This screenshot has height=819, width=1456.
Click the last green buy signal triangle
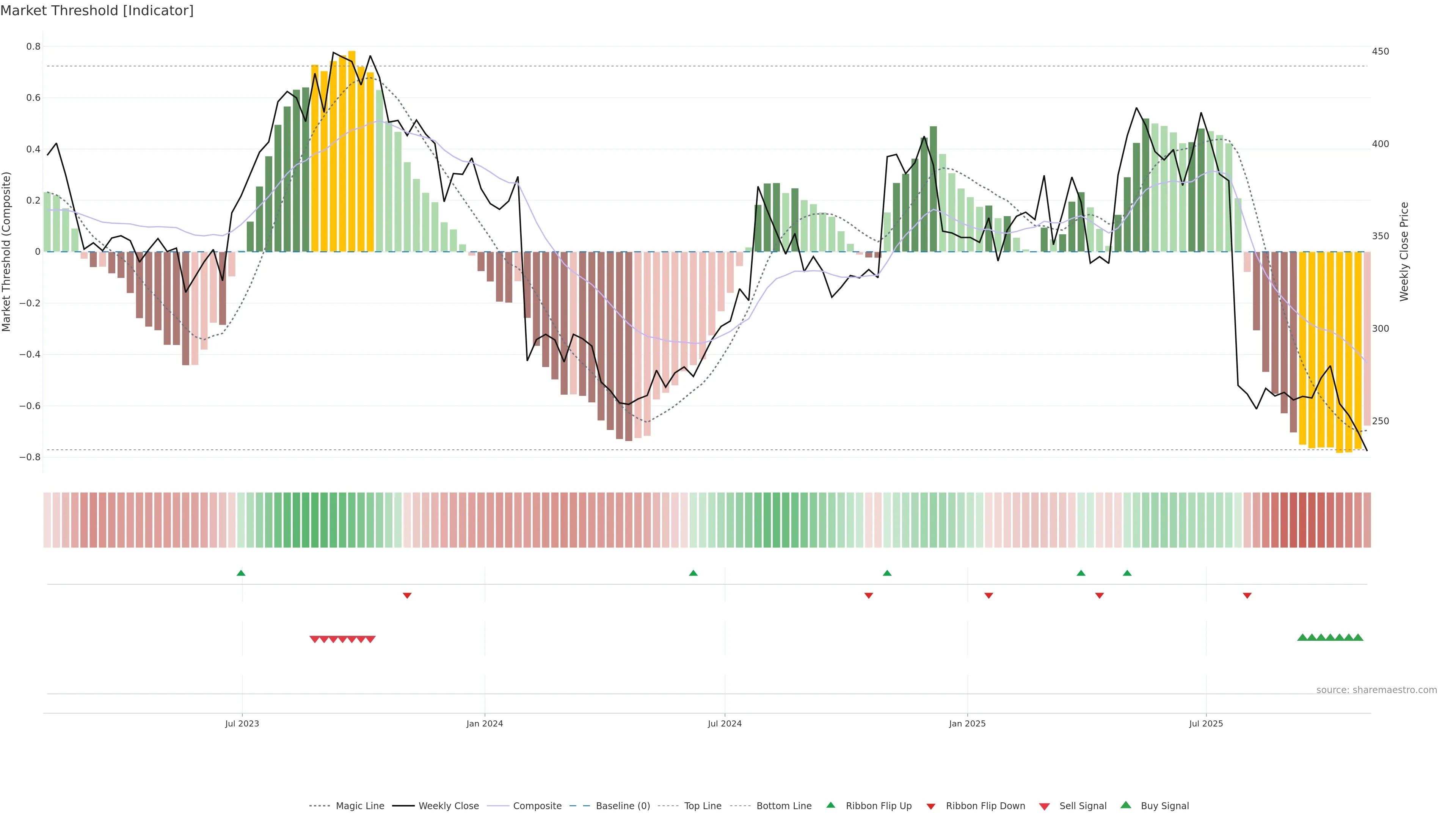1358,637
